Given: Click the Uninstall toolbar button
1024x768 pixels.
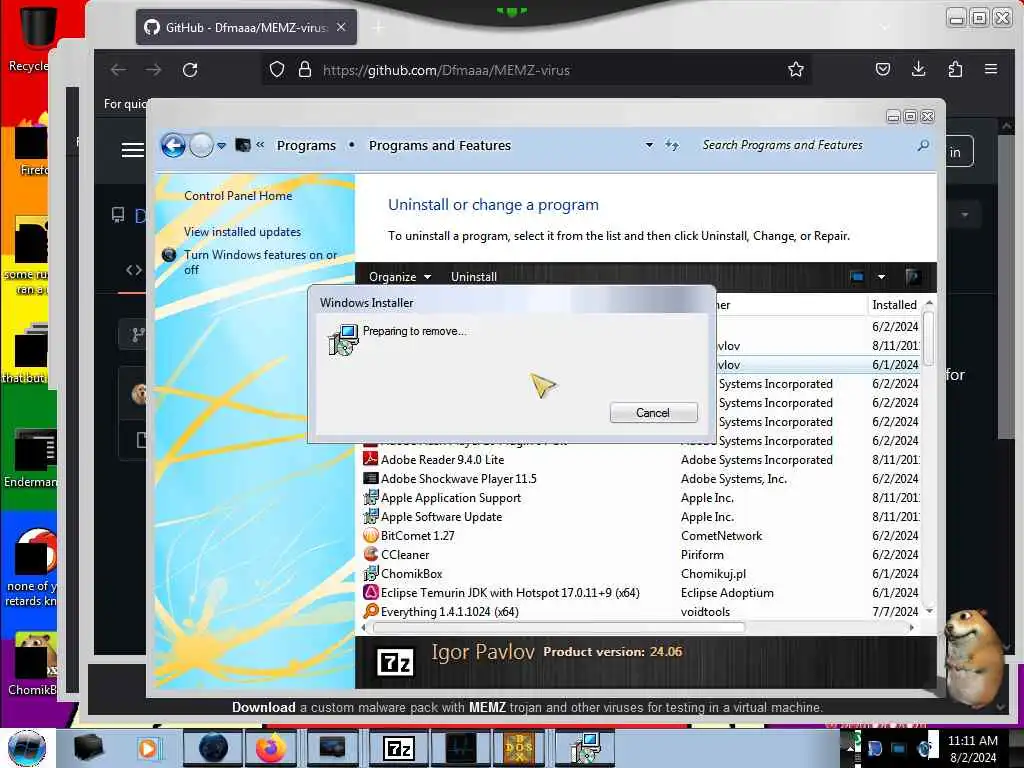Looking at the screenshot, I should [x=473, y=277].
